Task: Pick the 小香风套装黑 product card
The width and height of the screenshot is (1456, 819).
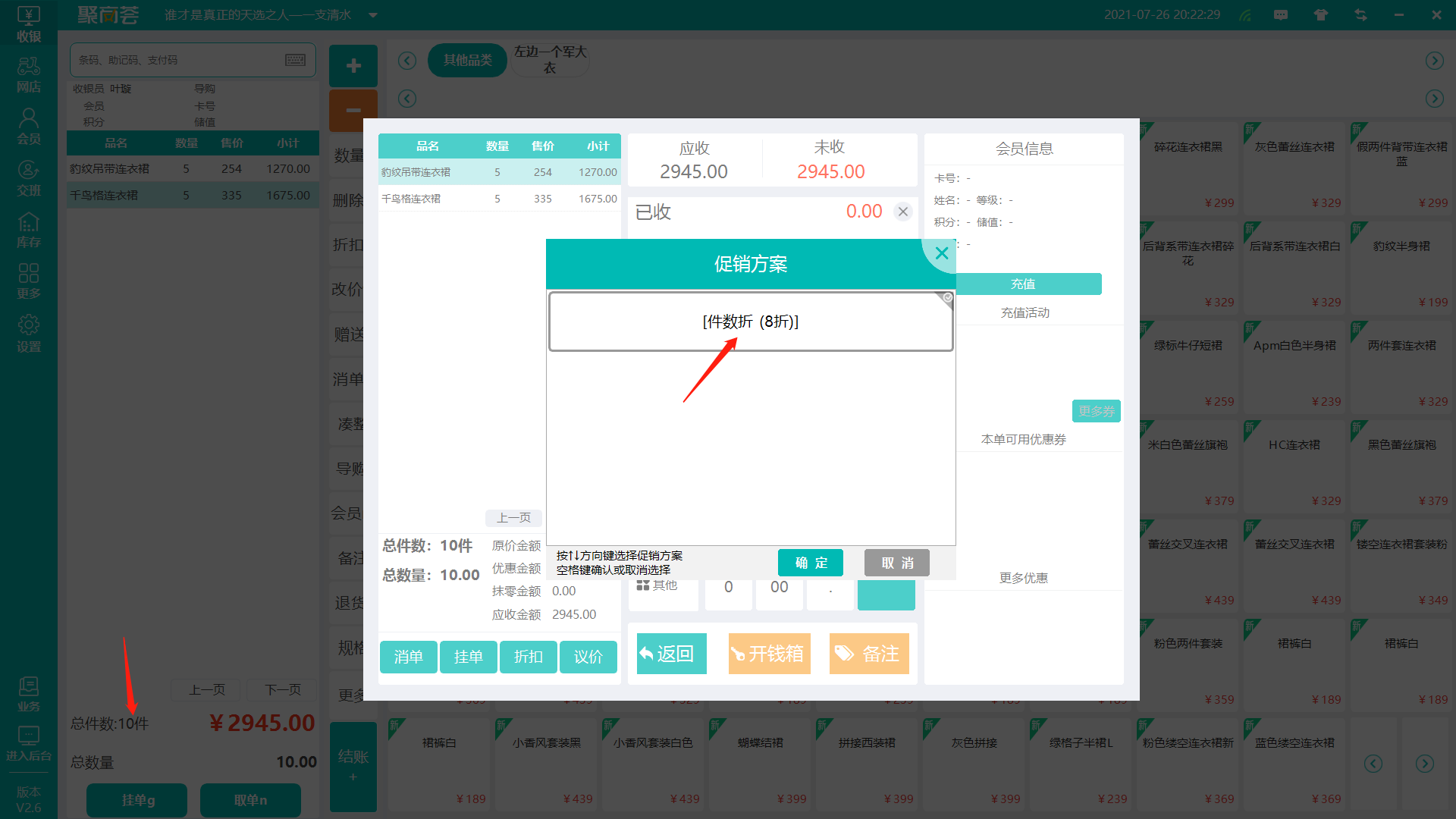Action: click(546, 764)
